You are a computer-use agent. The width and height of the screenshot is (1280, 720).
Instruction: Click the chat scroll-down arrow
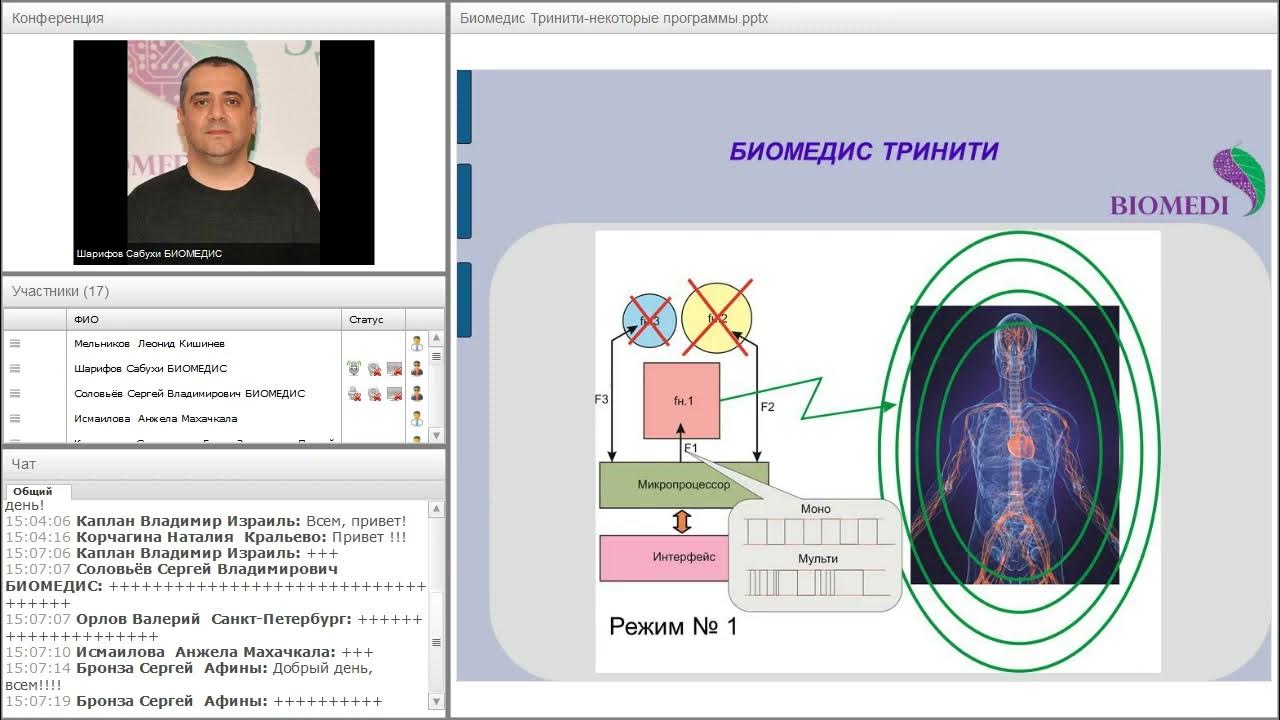coord(436,704)
